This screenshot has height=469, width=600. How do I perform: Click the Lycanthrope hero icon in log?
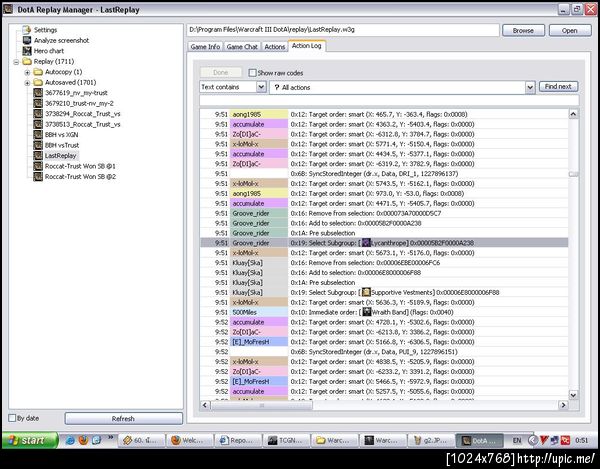[x=366, y=243]
